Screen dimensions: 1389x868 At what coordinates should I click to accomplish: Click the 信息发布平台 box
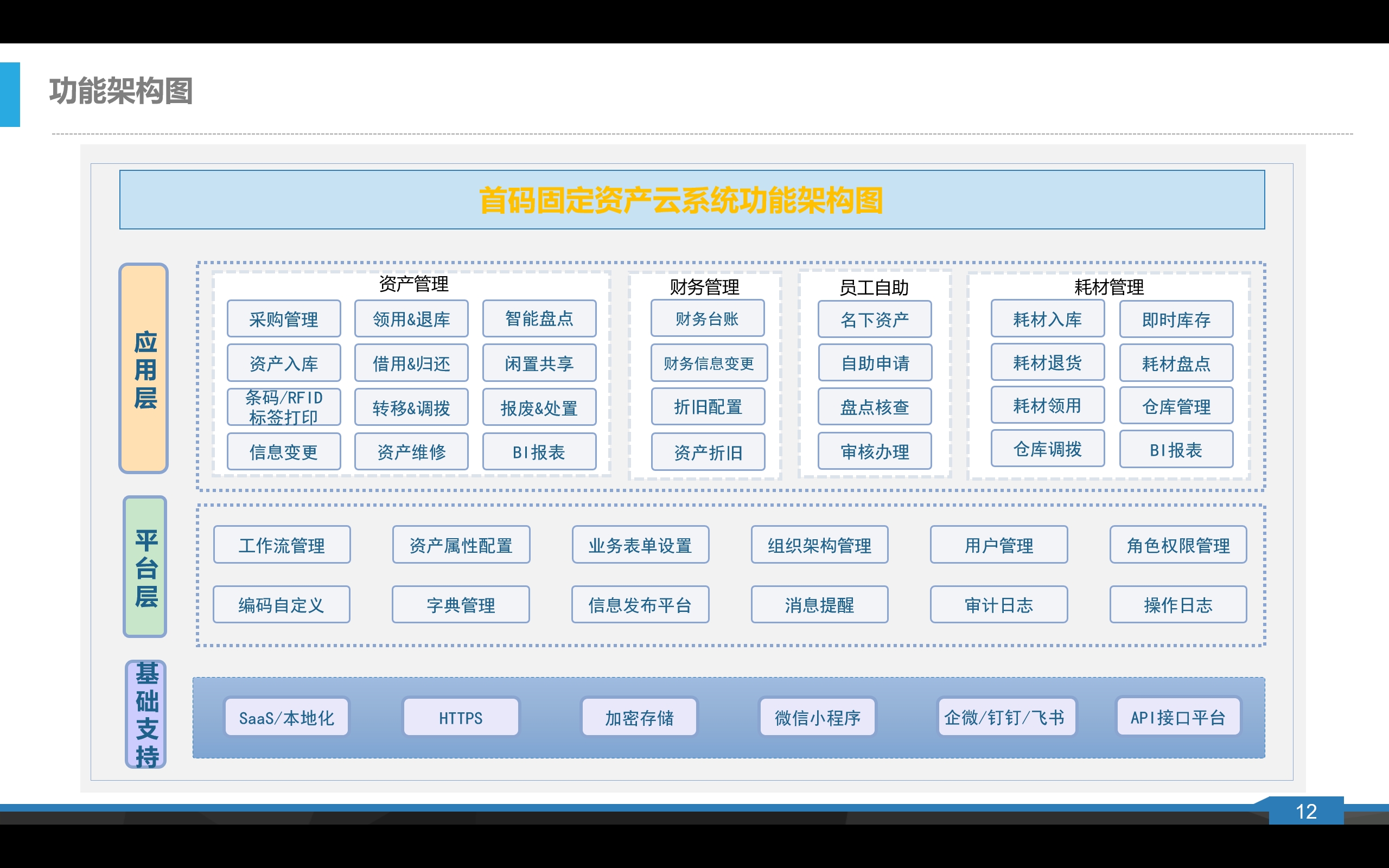[x=640, y=604]
